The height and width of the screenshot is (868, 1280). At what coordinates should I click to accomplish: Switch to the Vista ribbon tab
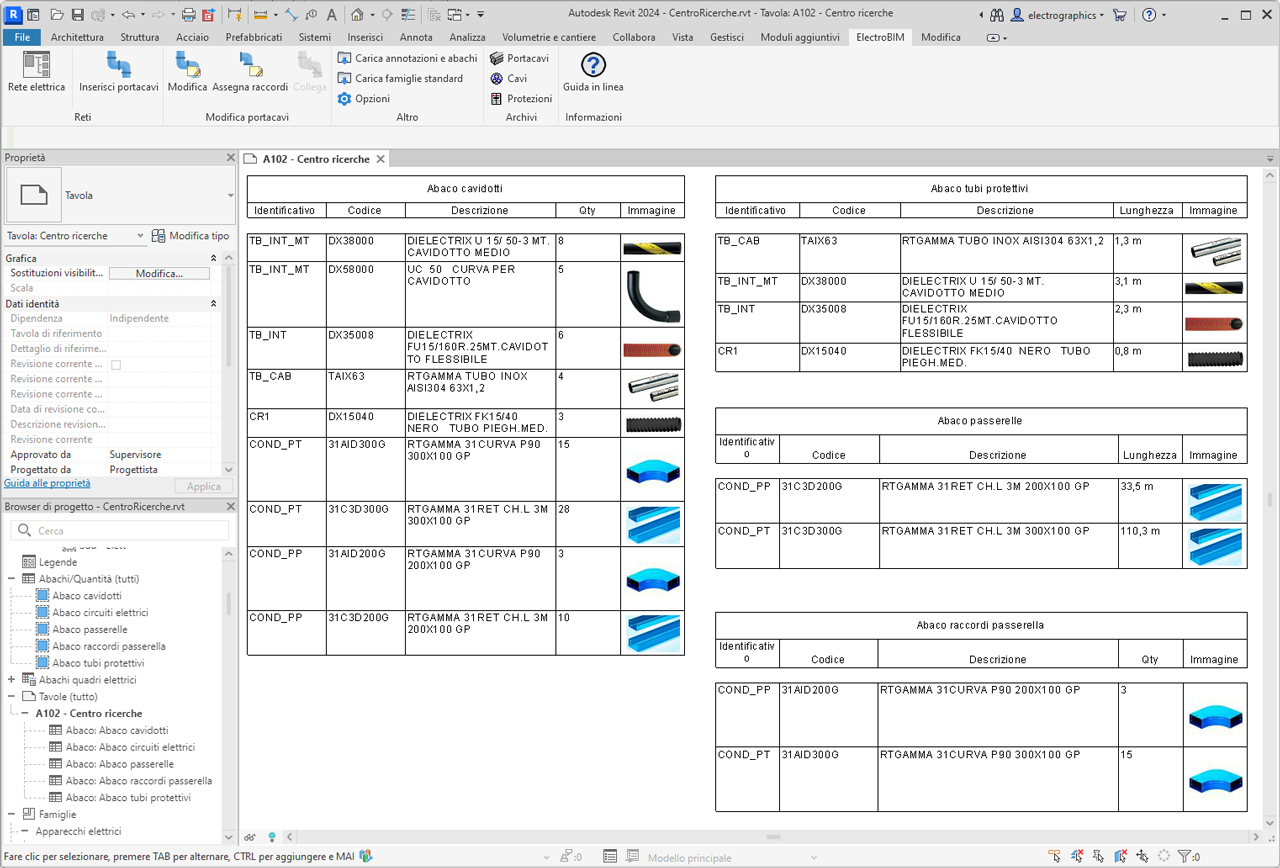point(683,37)
